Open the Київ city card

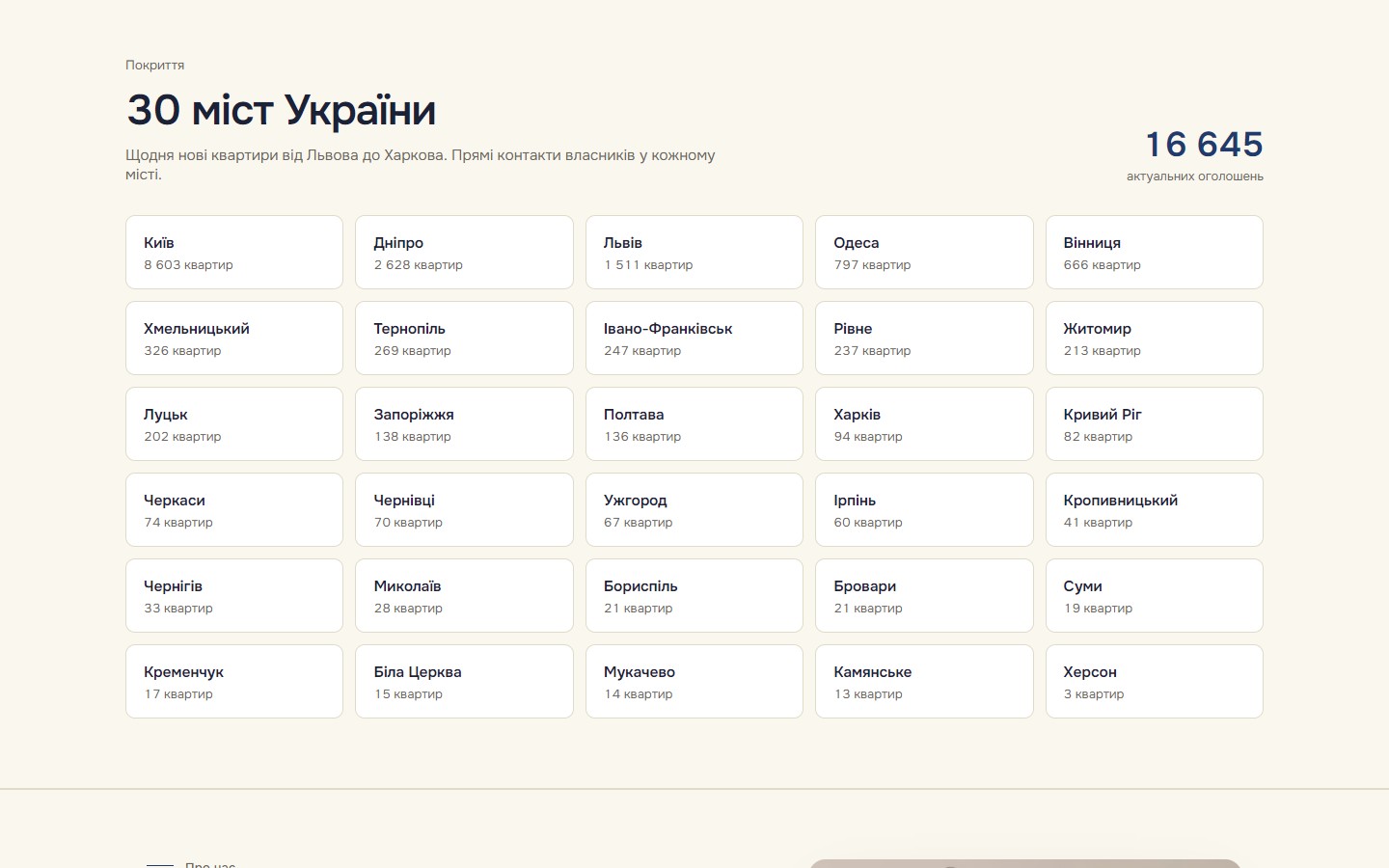point(234,252)
